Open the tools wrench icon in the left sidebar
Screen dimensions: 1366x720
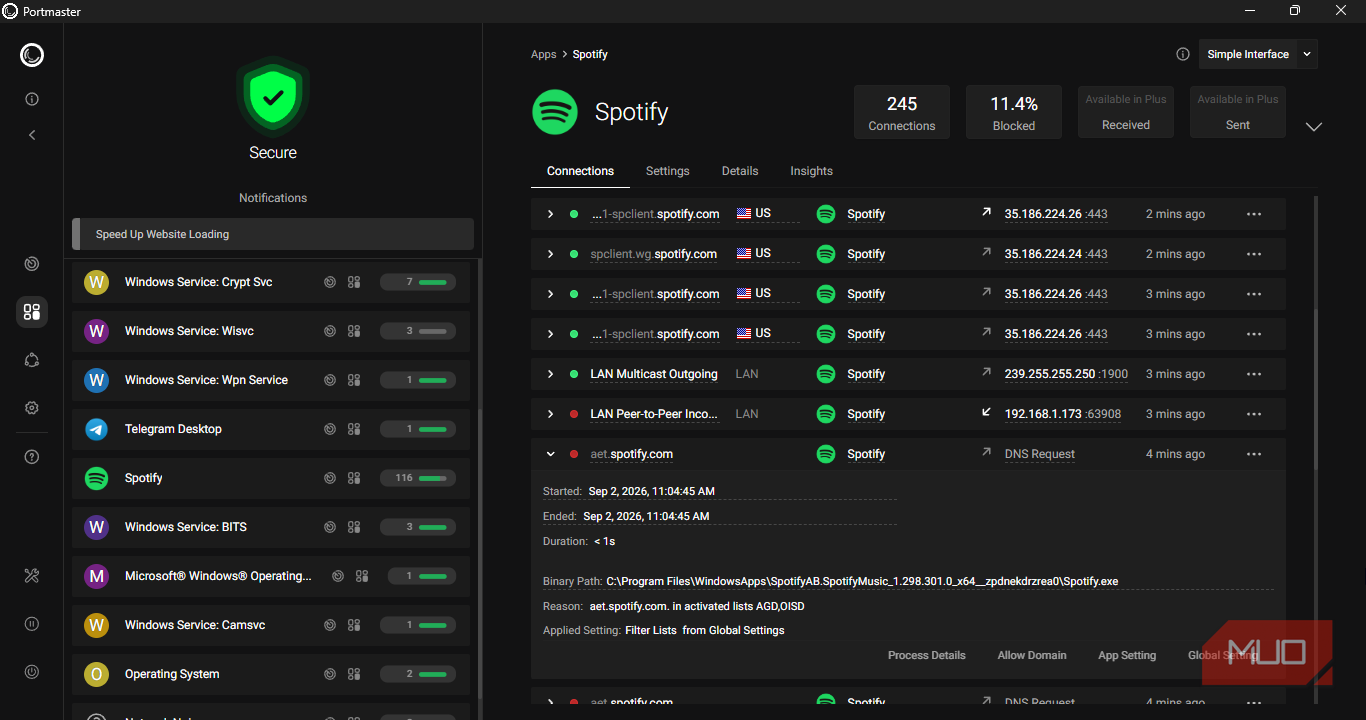tap(32, 575)
